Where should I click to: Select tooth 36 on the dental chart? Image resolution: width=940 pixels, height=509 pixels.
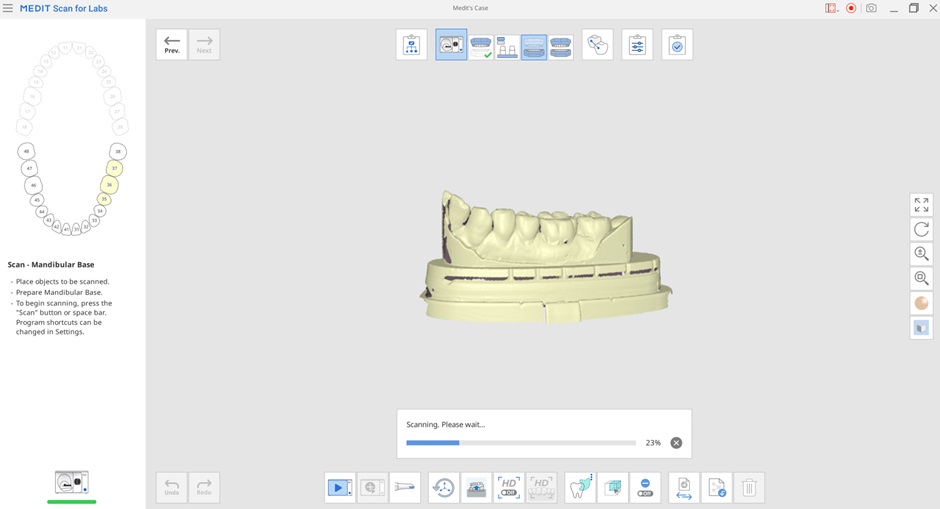click(109, 185)
